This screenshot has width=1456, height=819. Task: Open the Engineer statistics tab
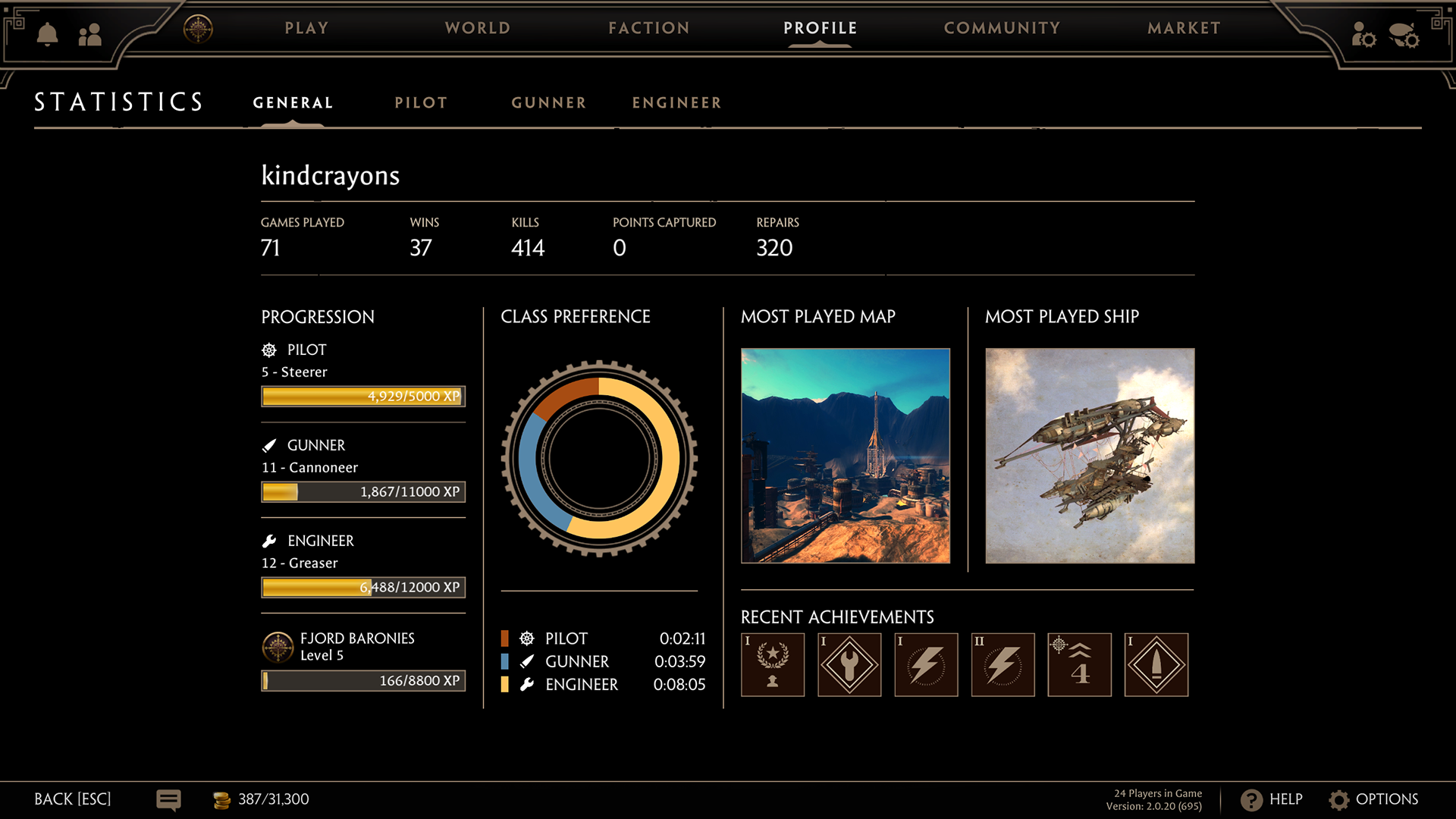pos(676,102)
